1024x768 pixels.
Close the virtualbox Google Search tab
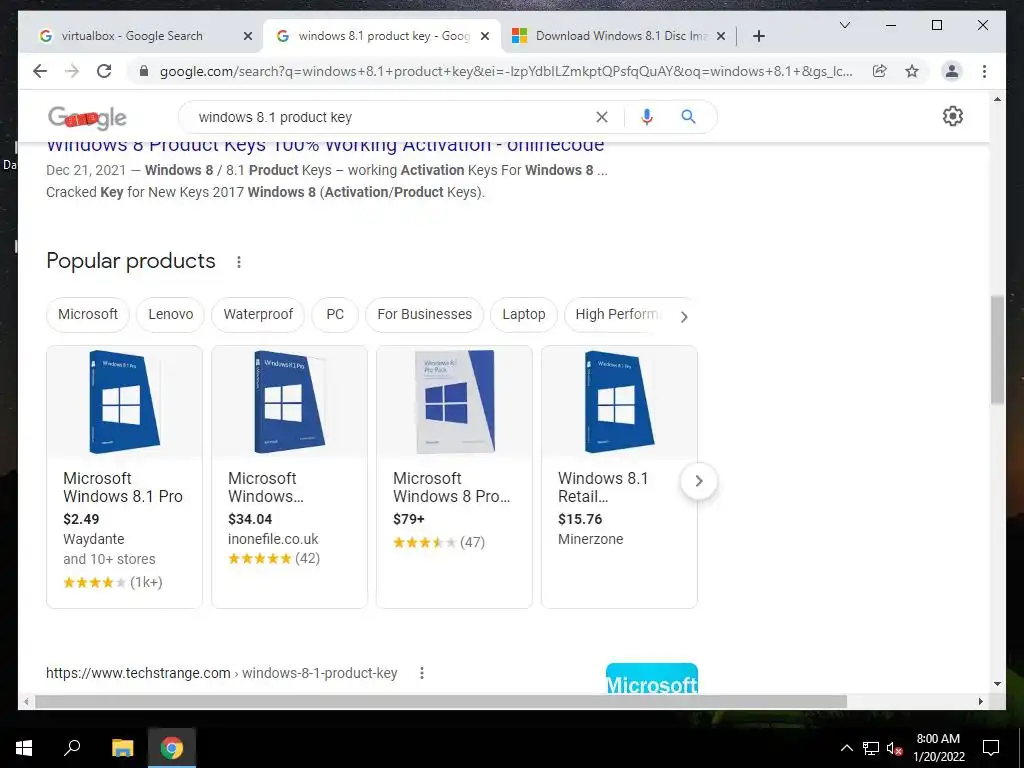pyautogui.click(x=248, y=36)
